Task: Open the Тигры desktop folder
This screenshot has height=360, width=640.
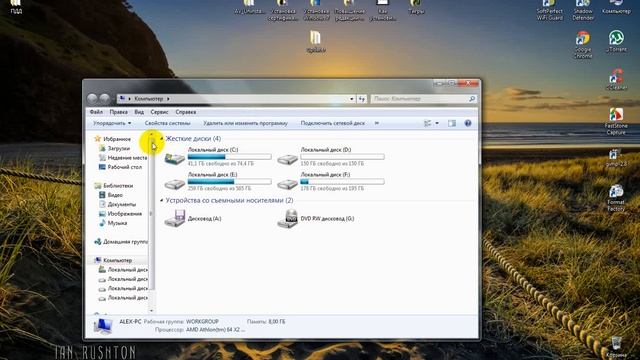Action: pos(416,7)
